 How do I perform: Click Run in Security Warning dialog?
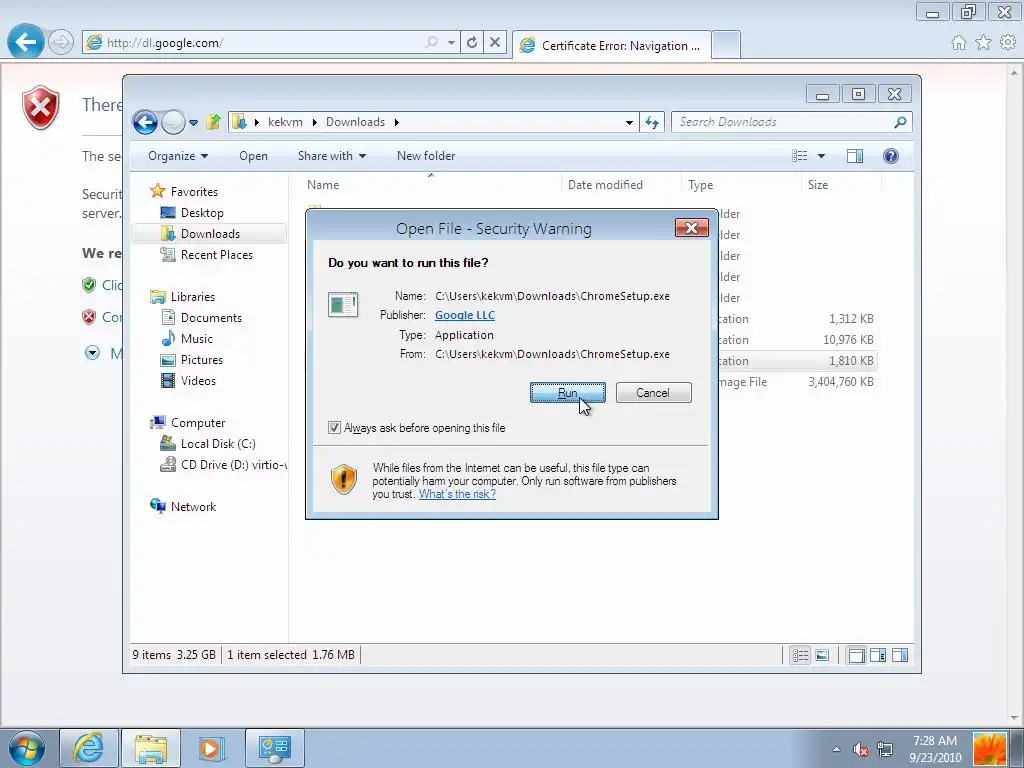tap(567, 392)
